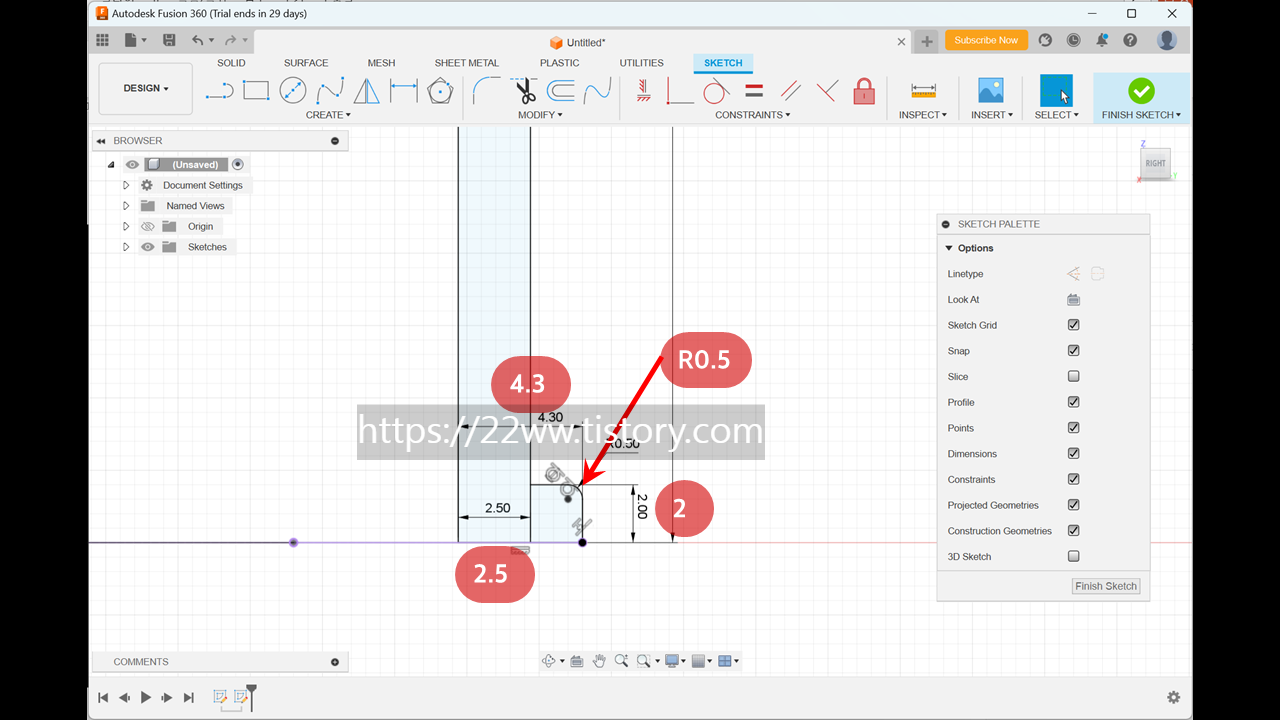Toggle the Projected Geometries checkbox

pos(1073,505)
